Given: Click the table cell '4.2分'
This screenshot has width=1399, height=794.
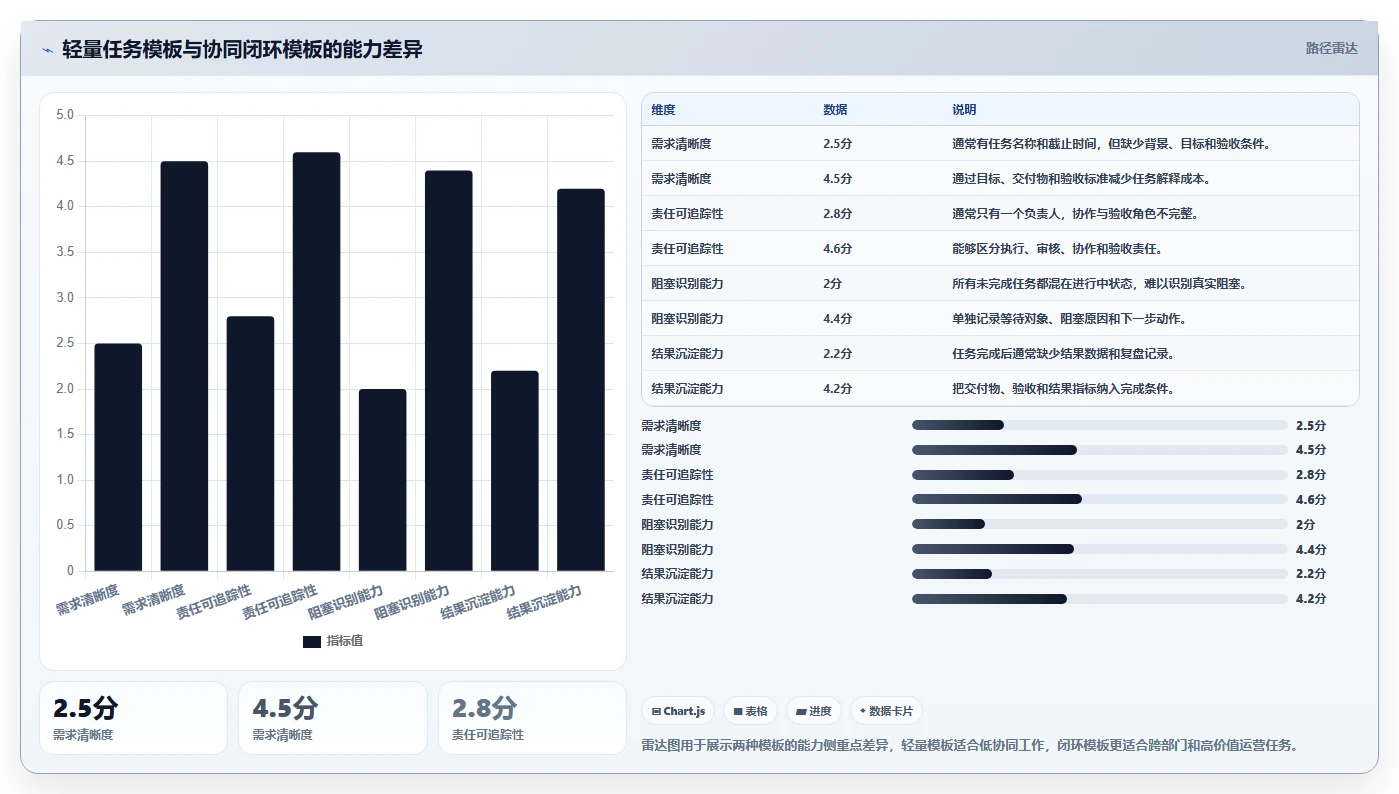Looking at the screenshot, I should tap(837, 389).
